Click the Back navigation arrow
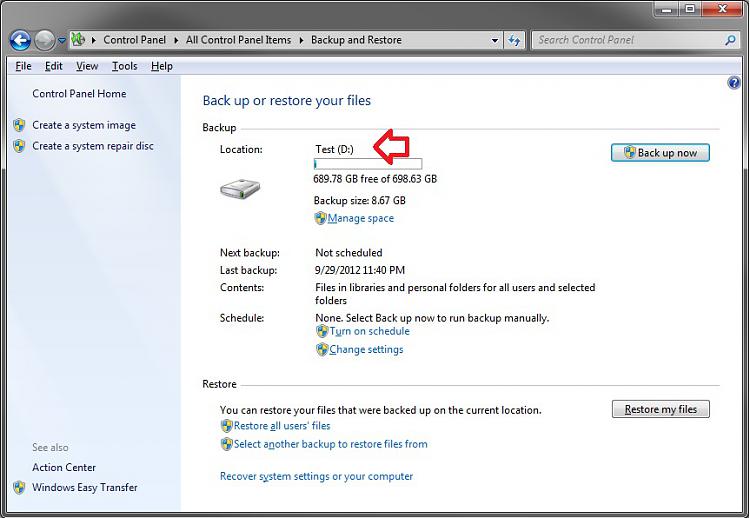The height and width of the screenshot is (518, 750). [x=20, y=41]
